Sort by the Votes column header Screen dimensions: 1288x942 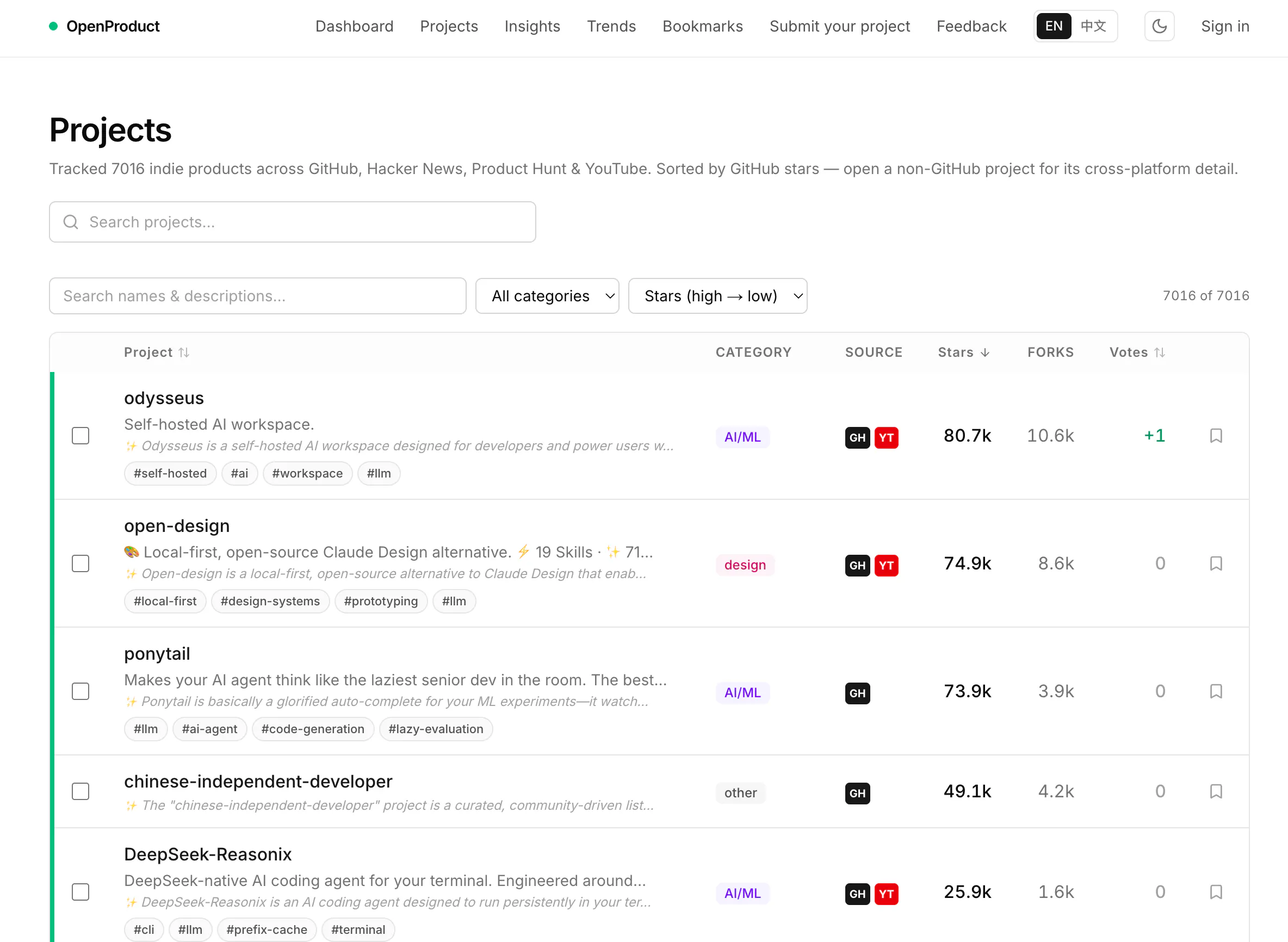1137,352
